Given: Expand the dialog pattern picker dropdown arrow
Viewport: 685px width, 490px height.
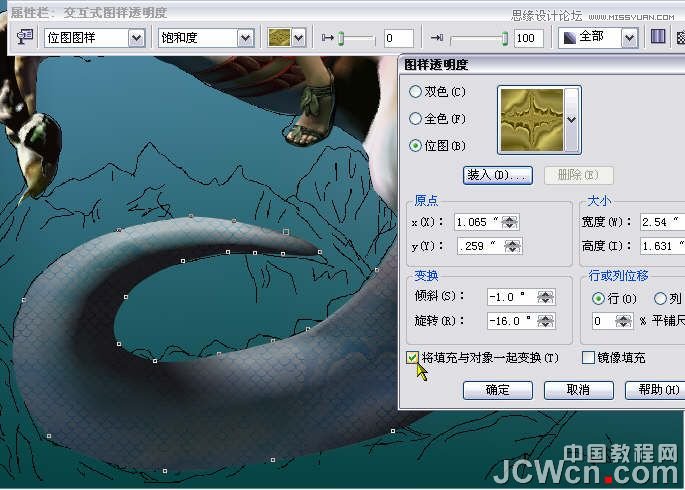Looking at the screenshot, I should [x=571, y=120].
